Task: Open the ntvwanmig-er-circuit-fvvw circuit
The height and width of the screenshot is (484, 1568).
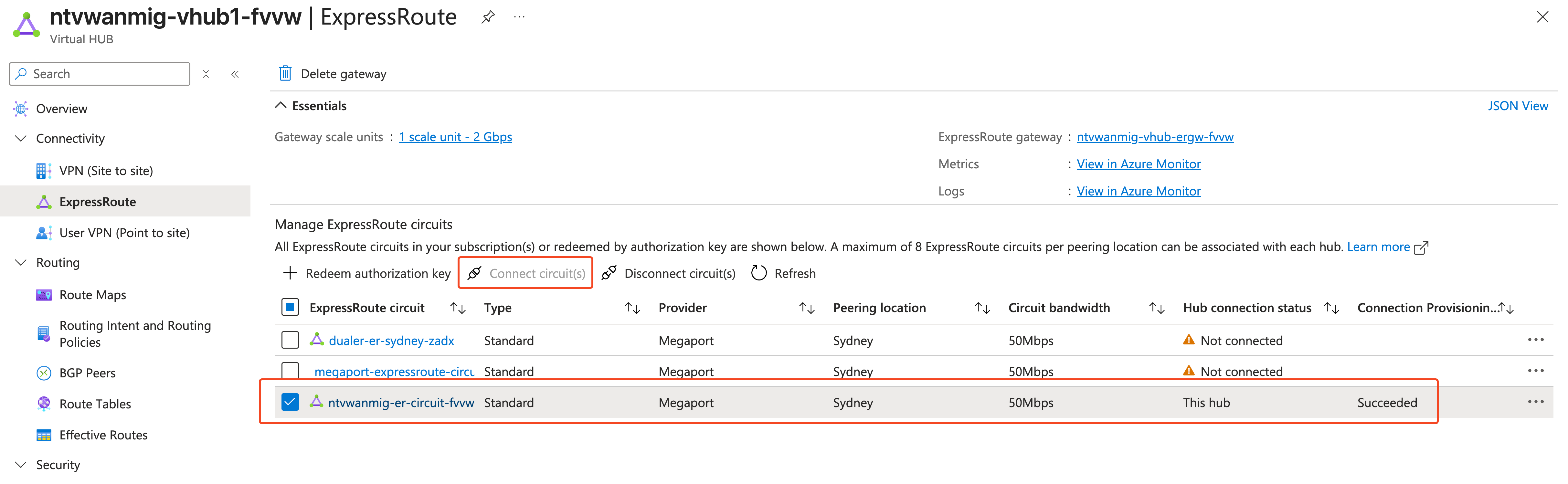Action: [x=401, y=403]
